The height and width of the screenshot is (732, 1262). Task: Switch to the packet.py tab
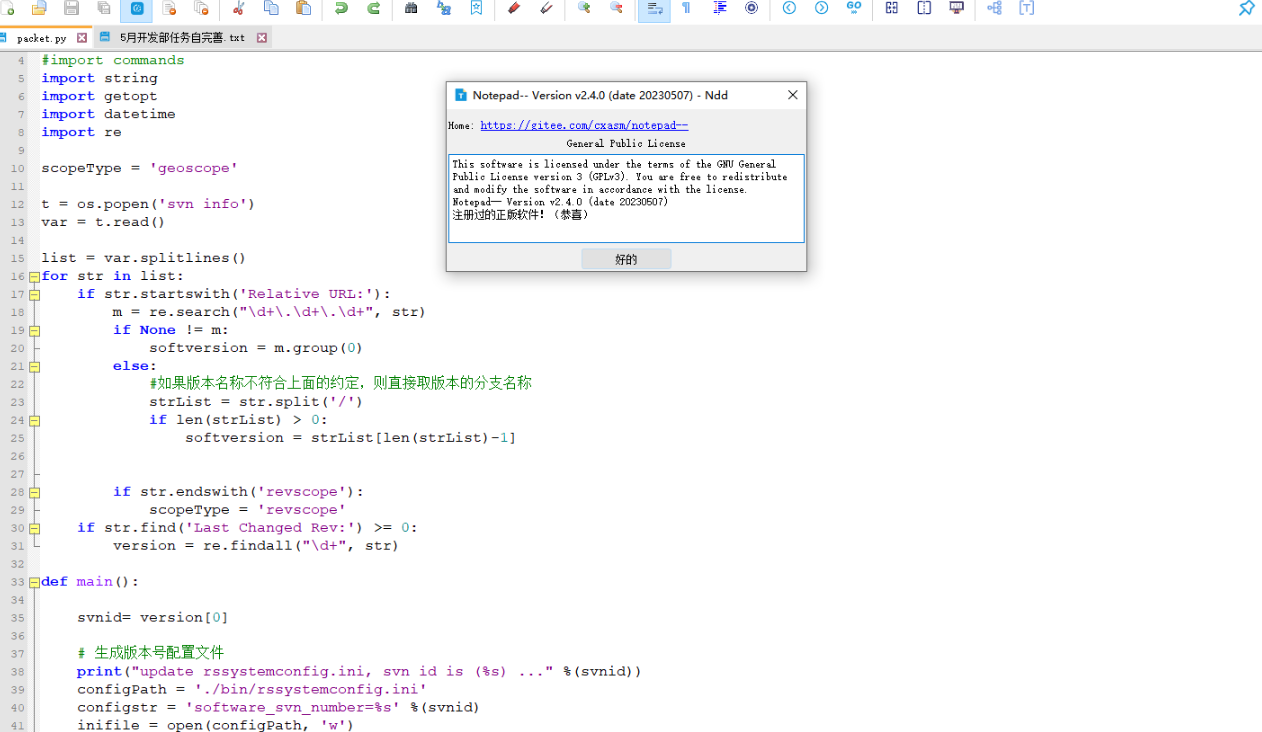41,38
